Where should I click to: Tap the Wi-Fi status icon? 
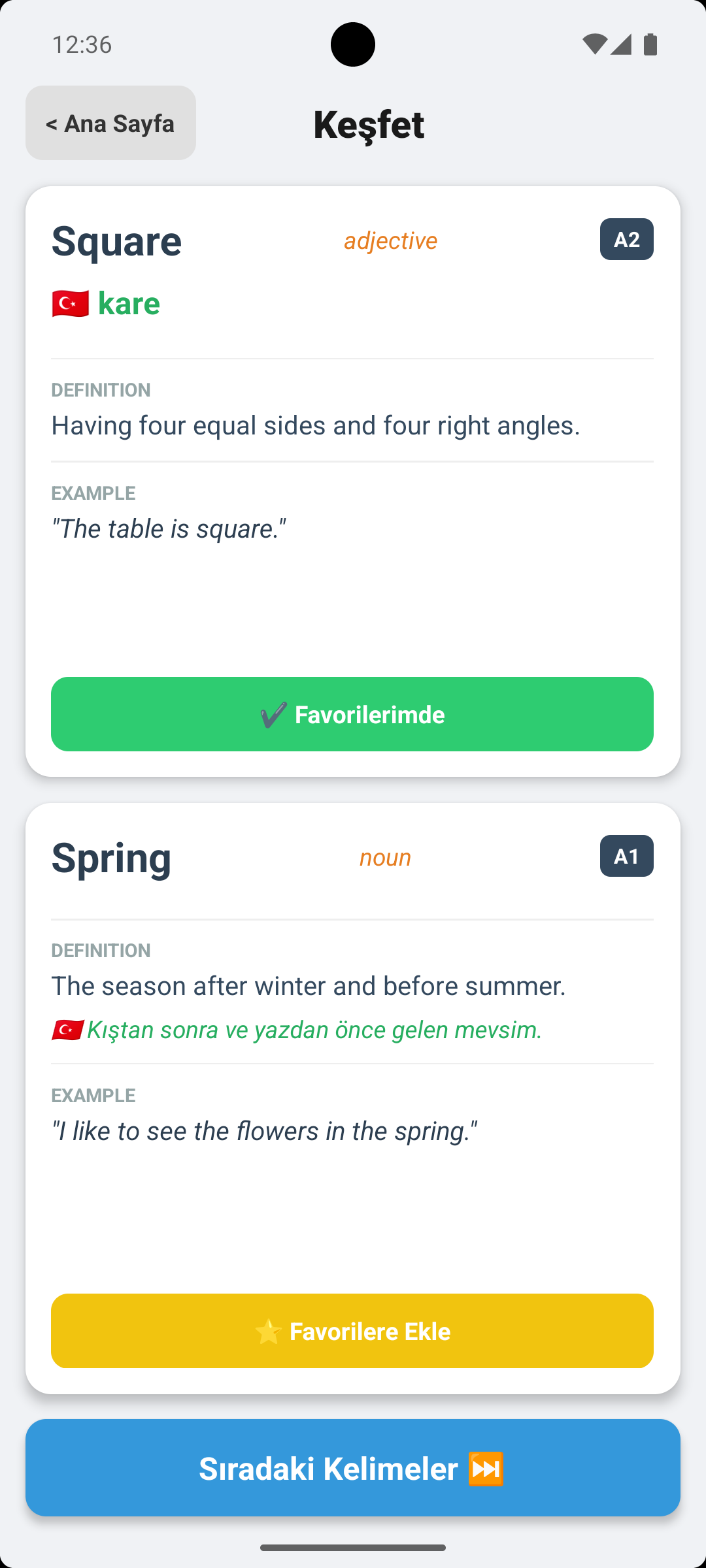point(596,43)
